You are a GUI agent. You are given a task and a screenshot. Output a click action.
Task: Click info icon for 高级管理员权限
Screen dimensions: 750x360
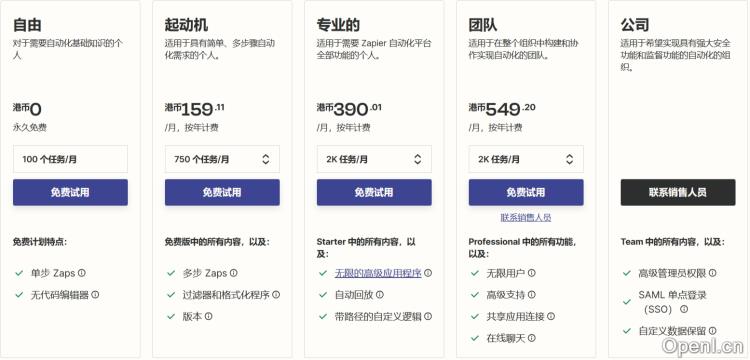point(713,273)
